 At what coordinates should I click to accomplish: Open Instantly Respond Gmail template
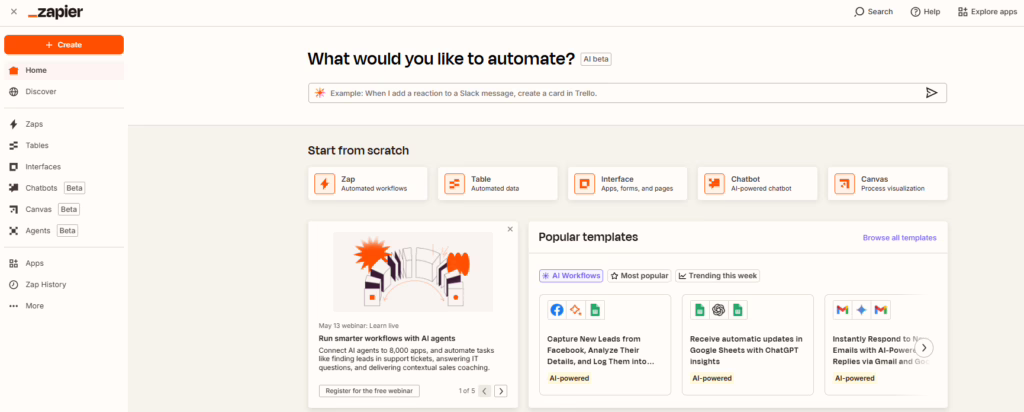(x=874, y=345)
